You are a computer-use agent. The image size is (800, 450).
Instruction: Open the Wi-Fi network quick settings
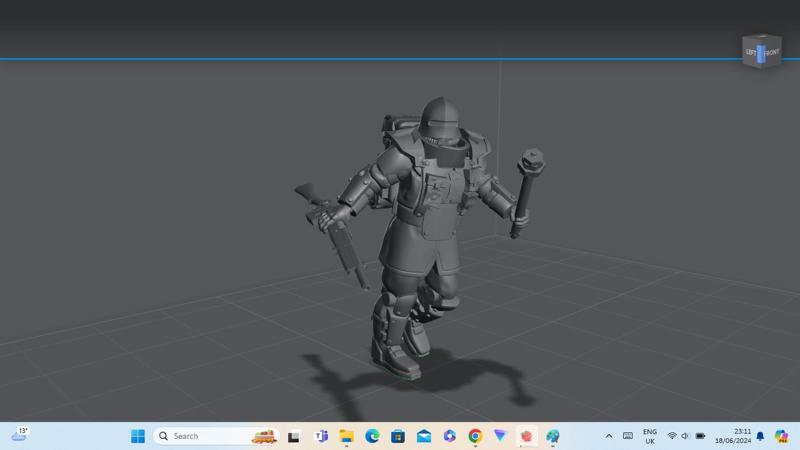(672, 436)
